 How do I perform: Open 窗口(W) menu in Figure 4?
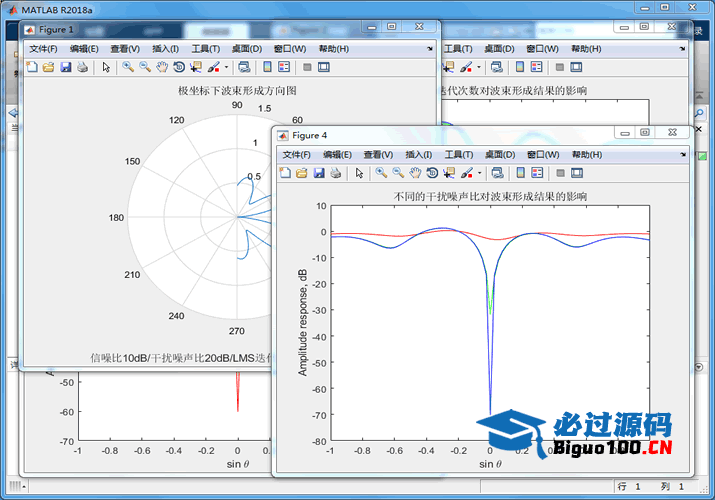[x=543, y=155]
